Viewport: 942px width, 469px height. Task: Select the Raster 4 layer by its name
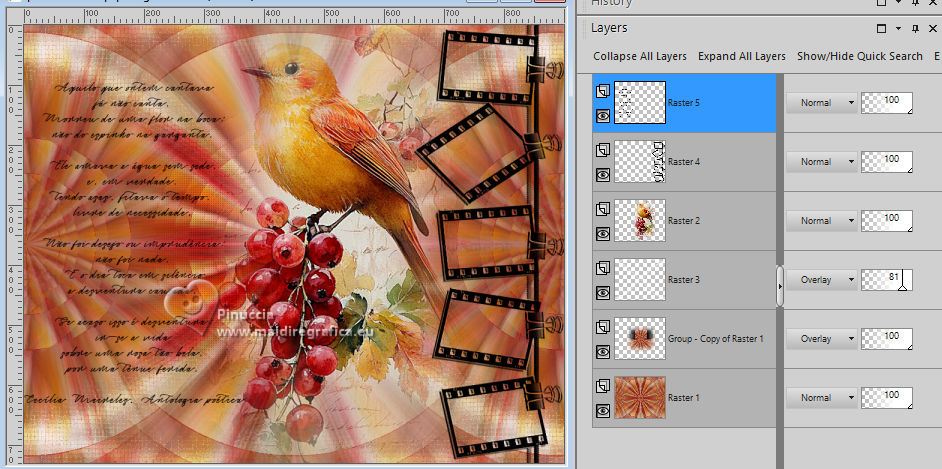tap(684, 162)
